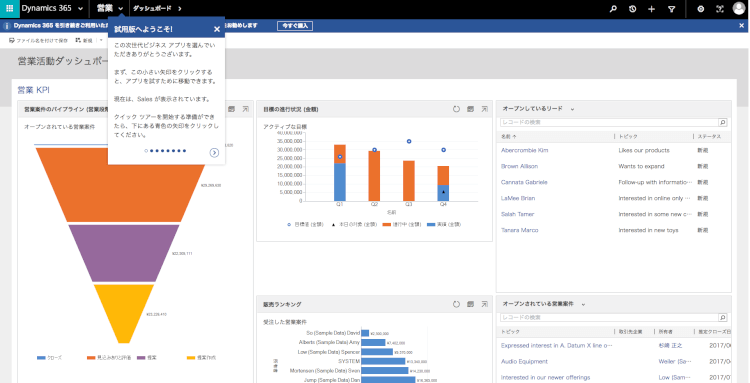750x383 pixels.
Task: Click search field in オープンされている営業案件 list
Action: [609, 317]
